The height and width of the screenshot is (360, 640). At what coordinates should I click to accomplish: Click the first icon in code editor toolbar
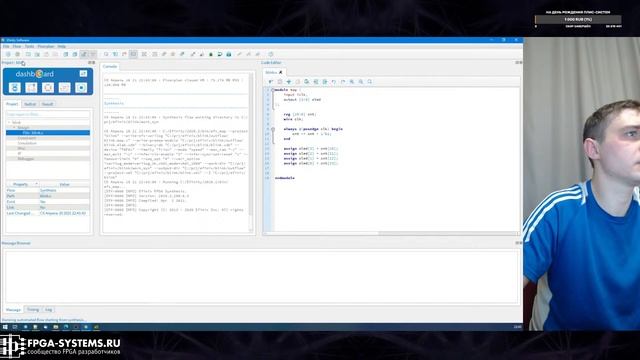point(271,82)
